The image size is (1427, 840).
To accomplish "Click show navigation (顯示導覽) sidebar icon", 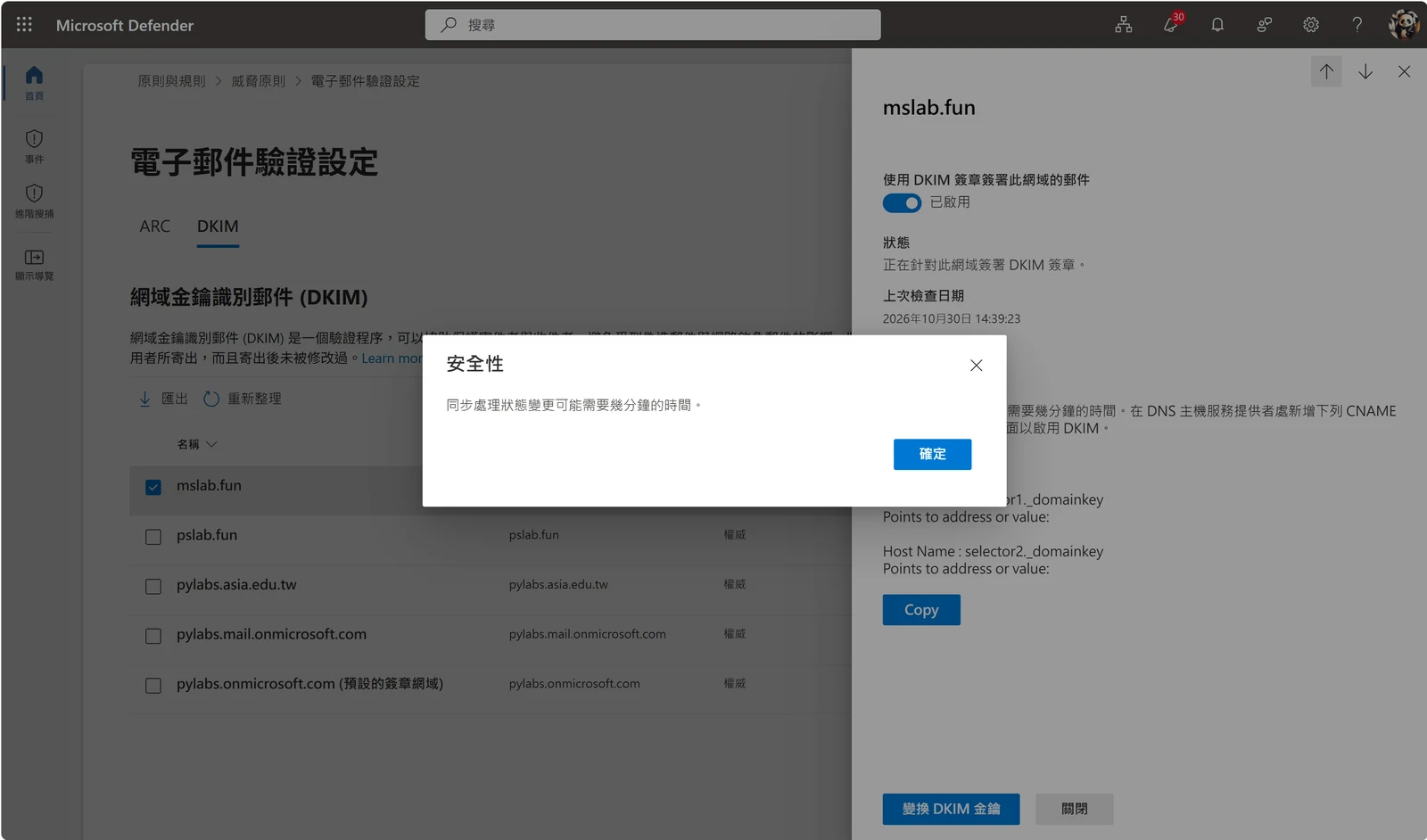I will tap(34, 265).
